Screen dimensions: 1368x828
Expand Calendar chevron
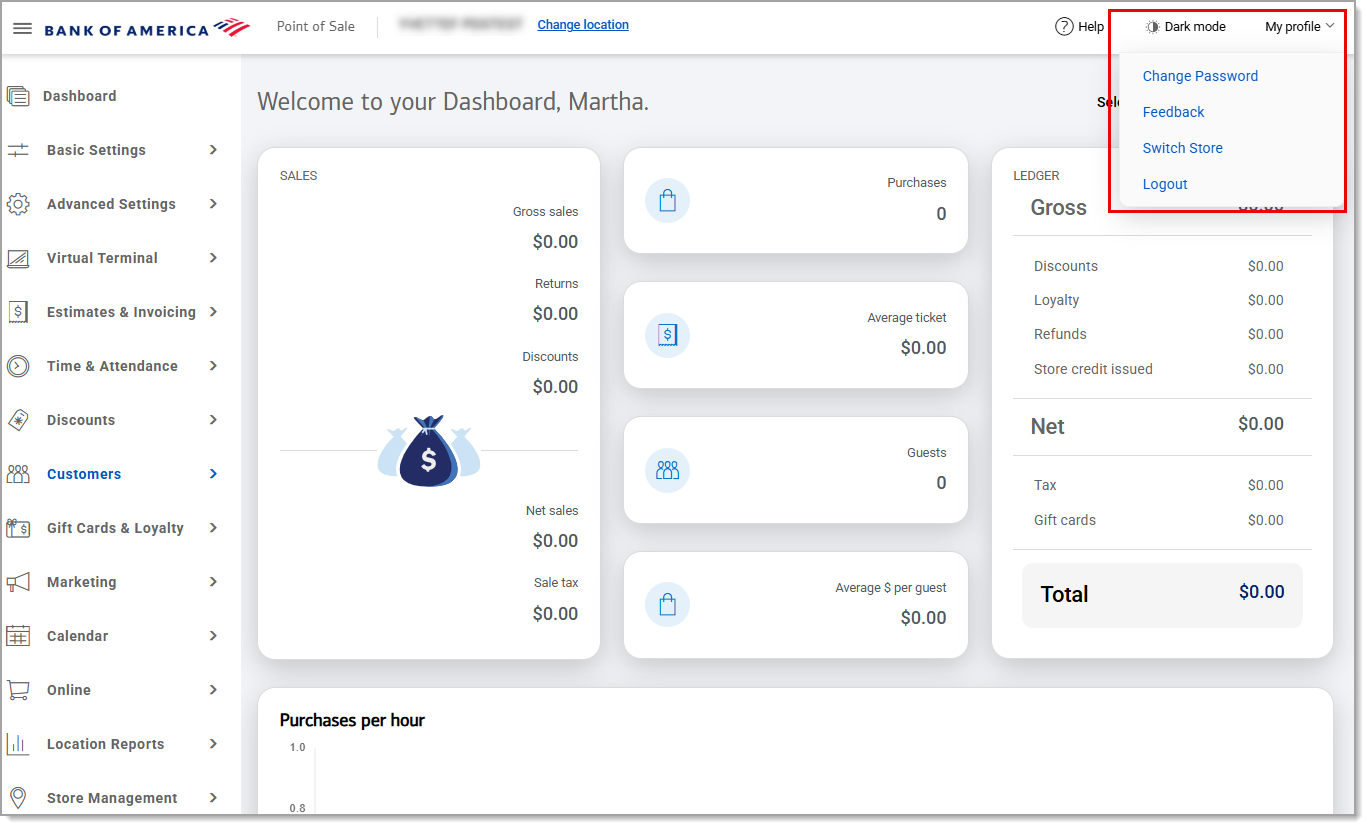213,636
